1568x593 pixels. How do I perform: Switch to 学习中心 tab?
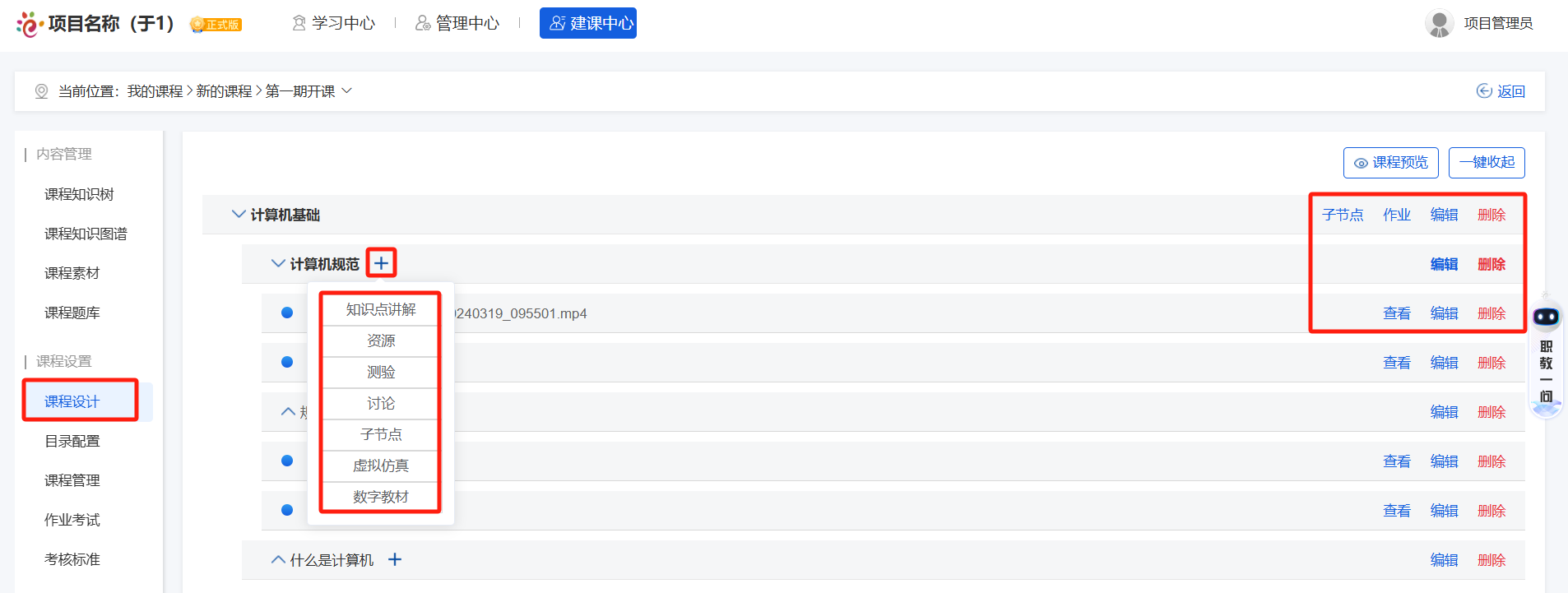pyautogui.click(x=334, y=23)
